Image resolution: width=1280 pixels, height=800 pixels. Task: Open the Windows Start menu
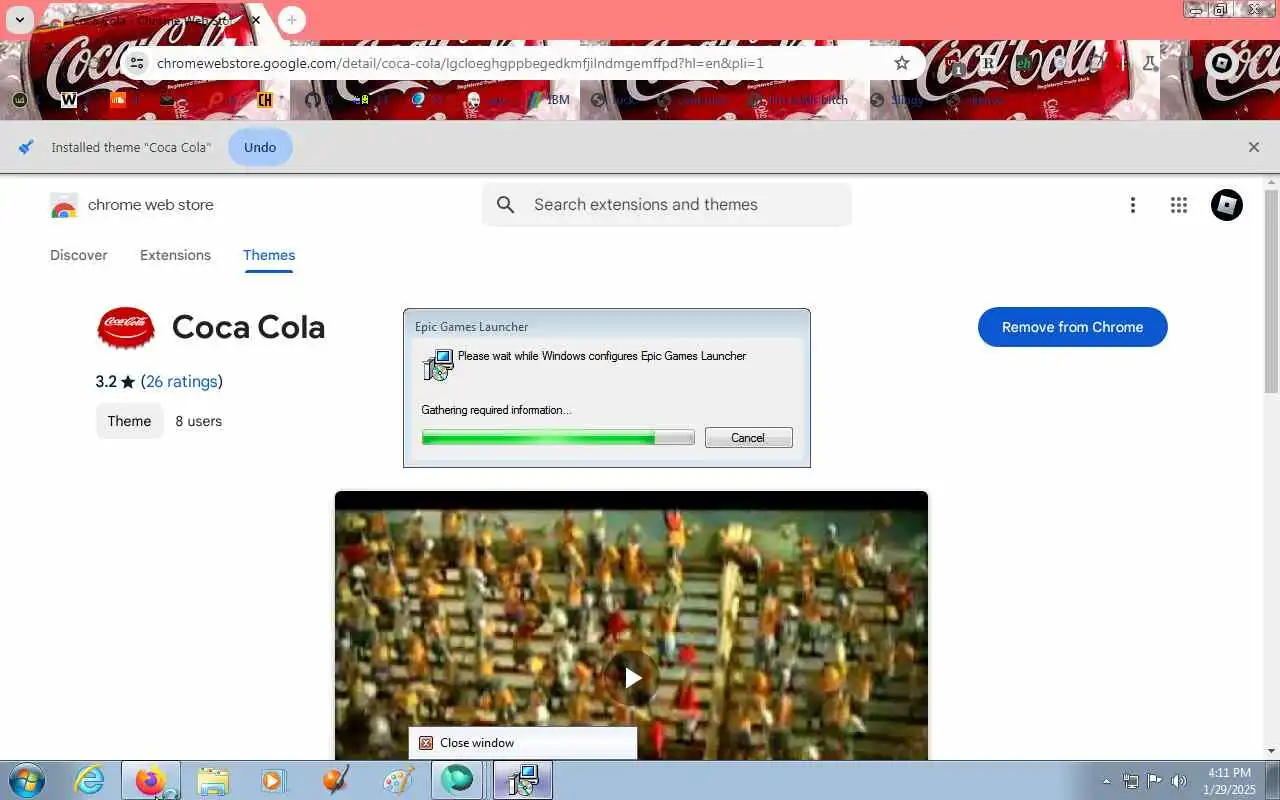click(26, 780)
